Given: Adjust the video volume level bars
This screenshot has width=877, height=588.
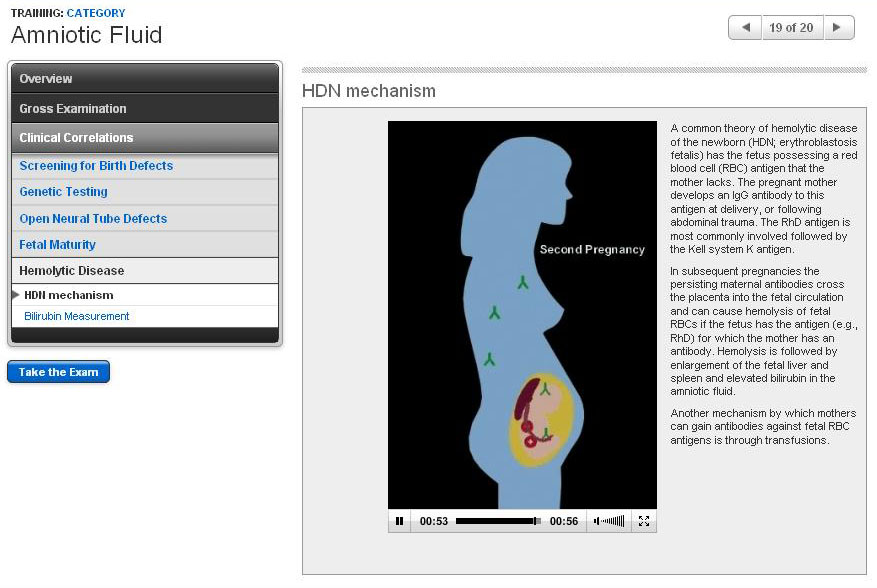Looking at the screenshot, I should [x=615, y=521].
